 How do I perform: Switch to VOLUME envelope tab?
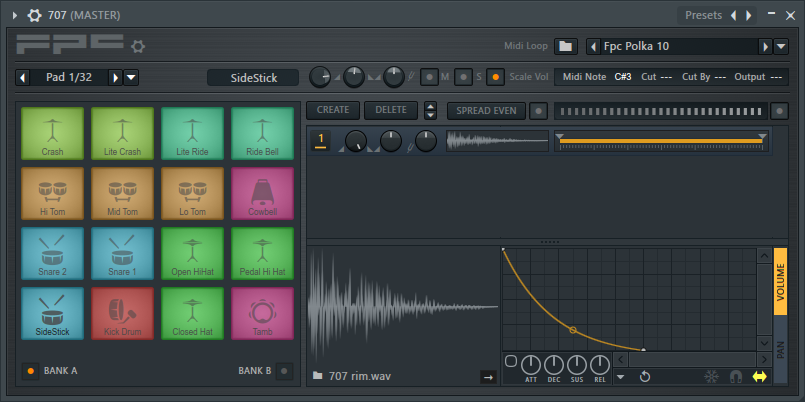pyautogui.click(x=780, y=281)
